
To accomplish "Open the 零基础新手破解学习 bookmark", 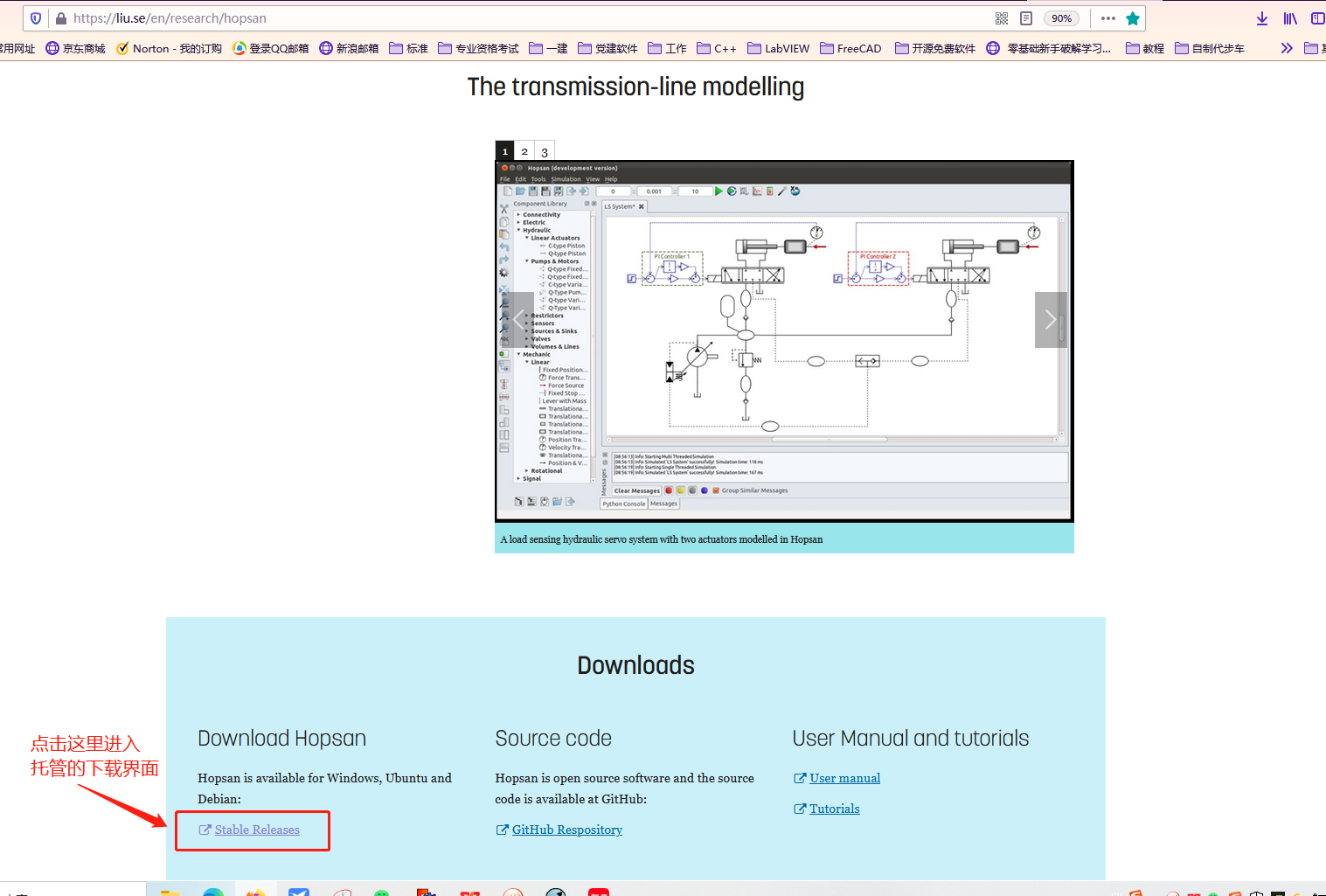I will click(1049, 48).
